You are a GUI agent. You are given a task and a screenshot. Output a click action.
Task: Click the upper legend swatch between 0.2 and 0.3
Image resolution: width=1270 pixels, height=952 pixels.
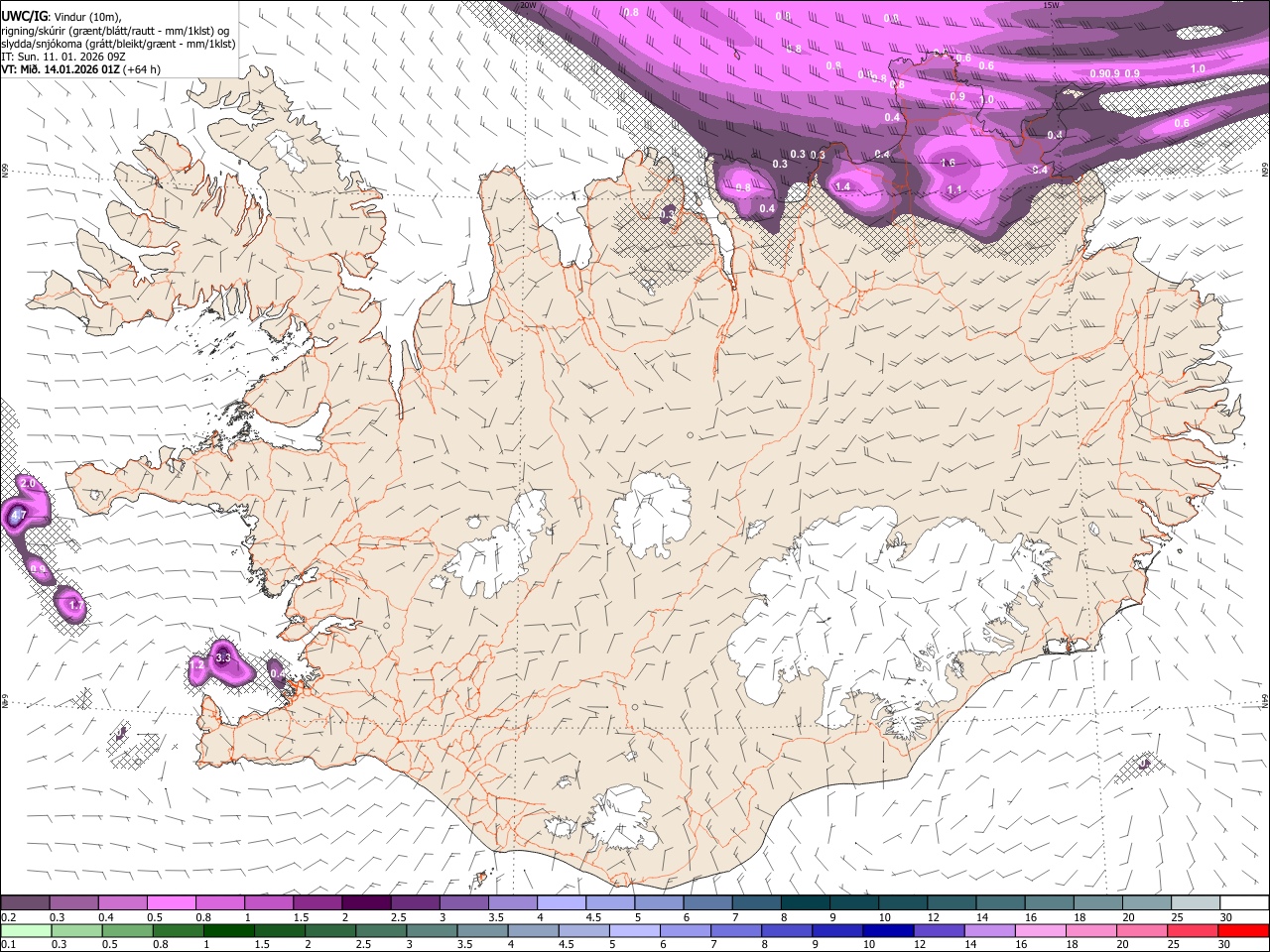(25, 902)
